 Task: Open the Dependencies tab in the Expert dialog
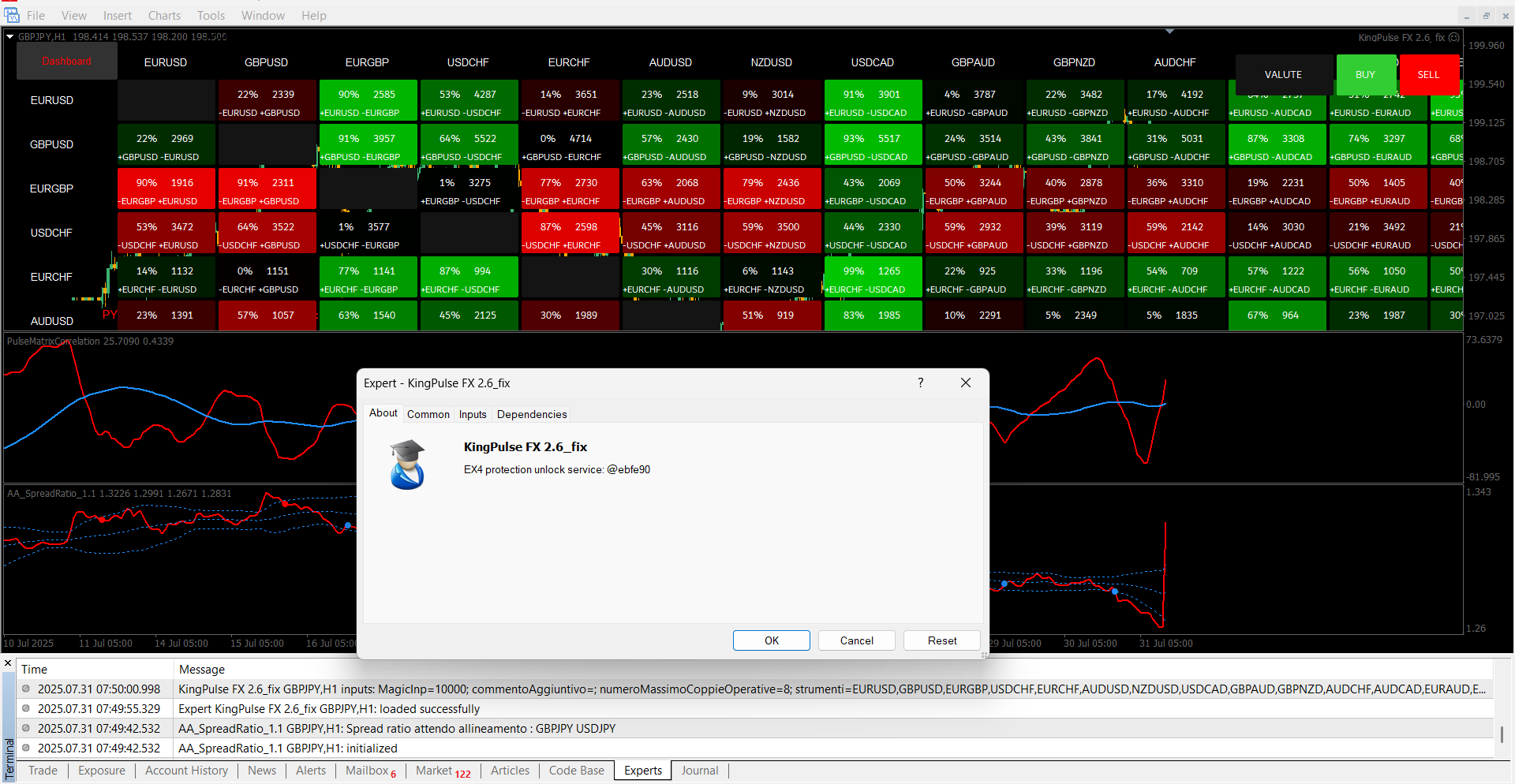pos(532,414)
